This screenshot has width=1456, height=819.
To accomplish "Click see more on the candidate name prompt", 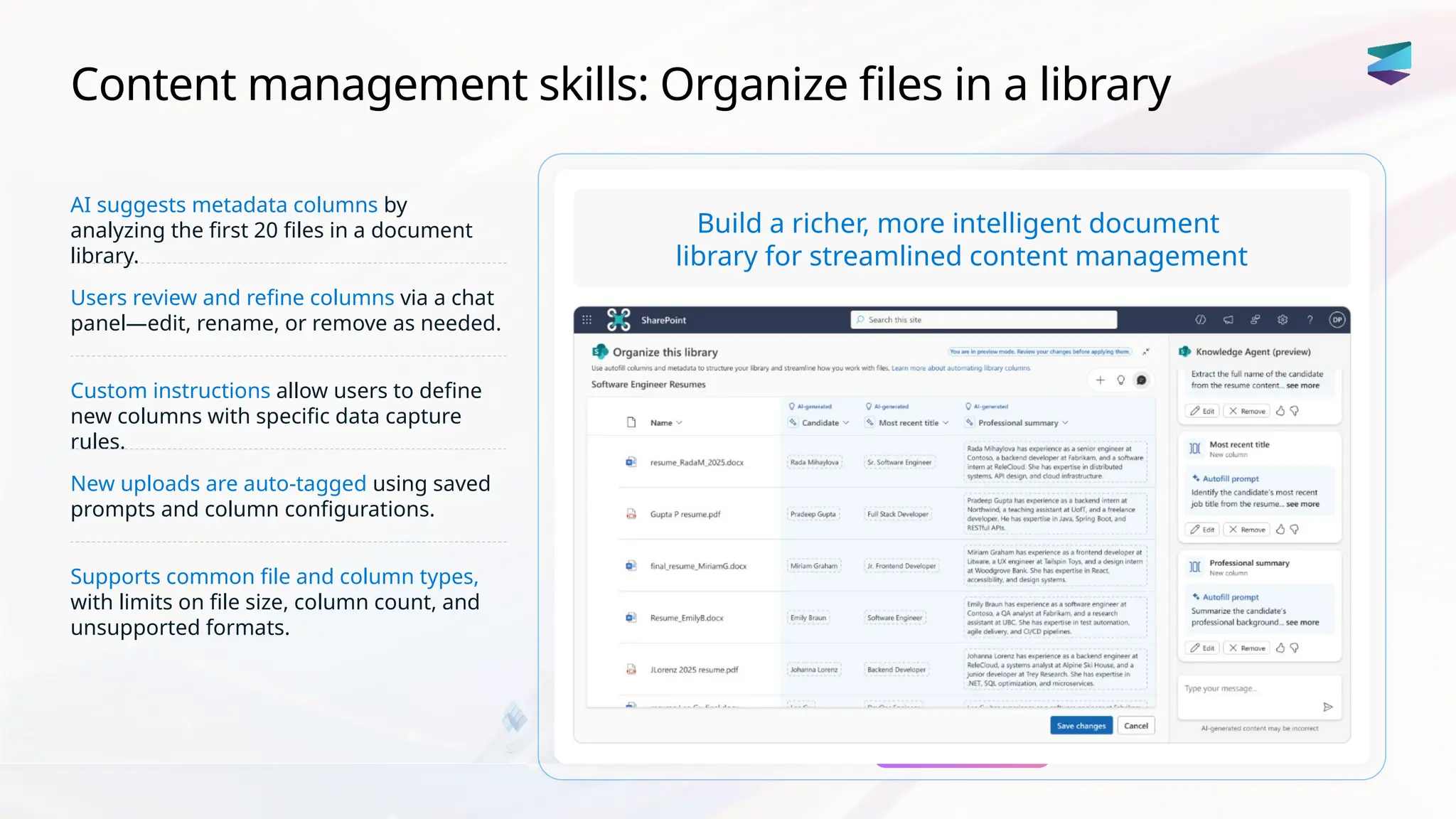I will pos(1302,385).
